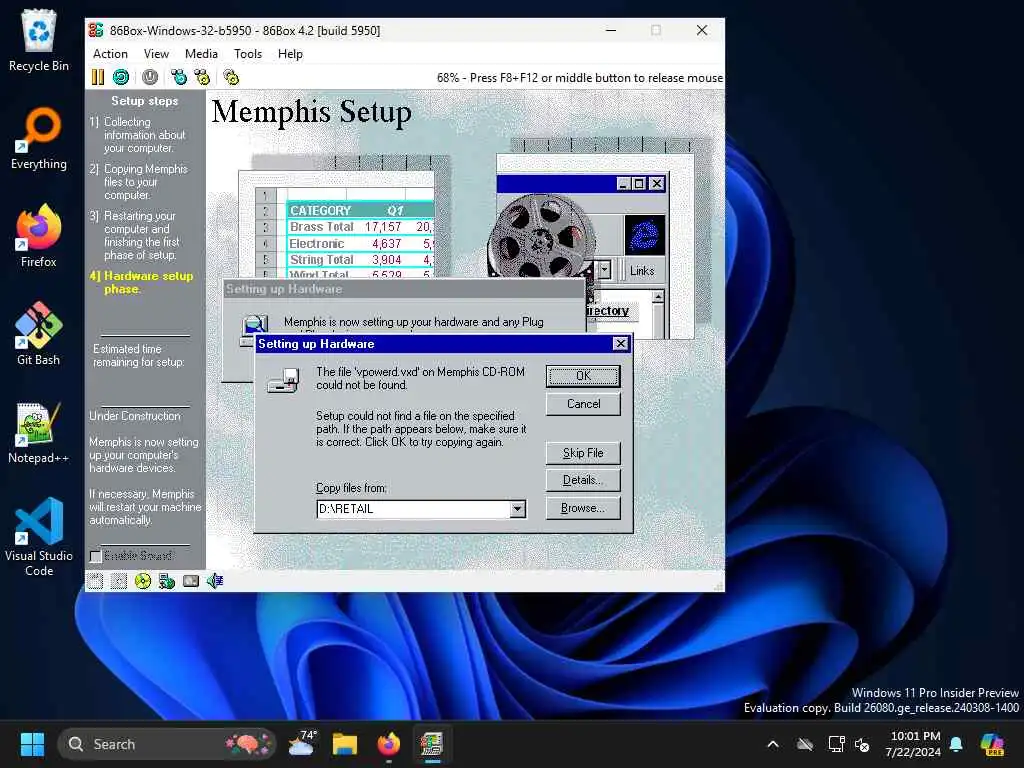Open the Copilot preview taskbar icon
Viewport: 1024px width, 768px height.
pos(992,744)
